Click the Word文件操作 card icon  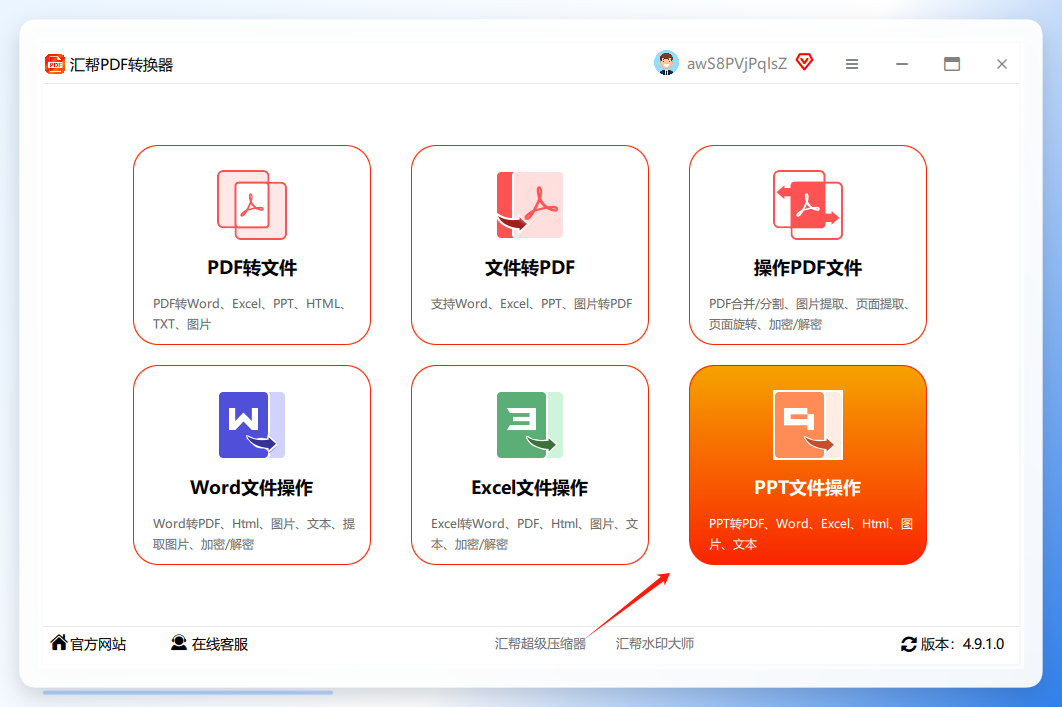click(x=252, y=425)
